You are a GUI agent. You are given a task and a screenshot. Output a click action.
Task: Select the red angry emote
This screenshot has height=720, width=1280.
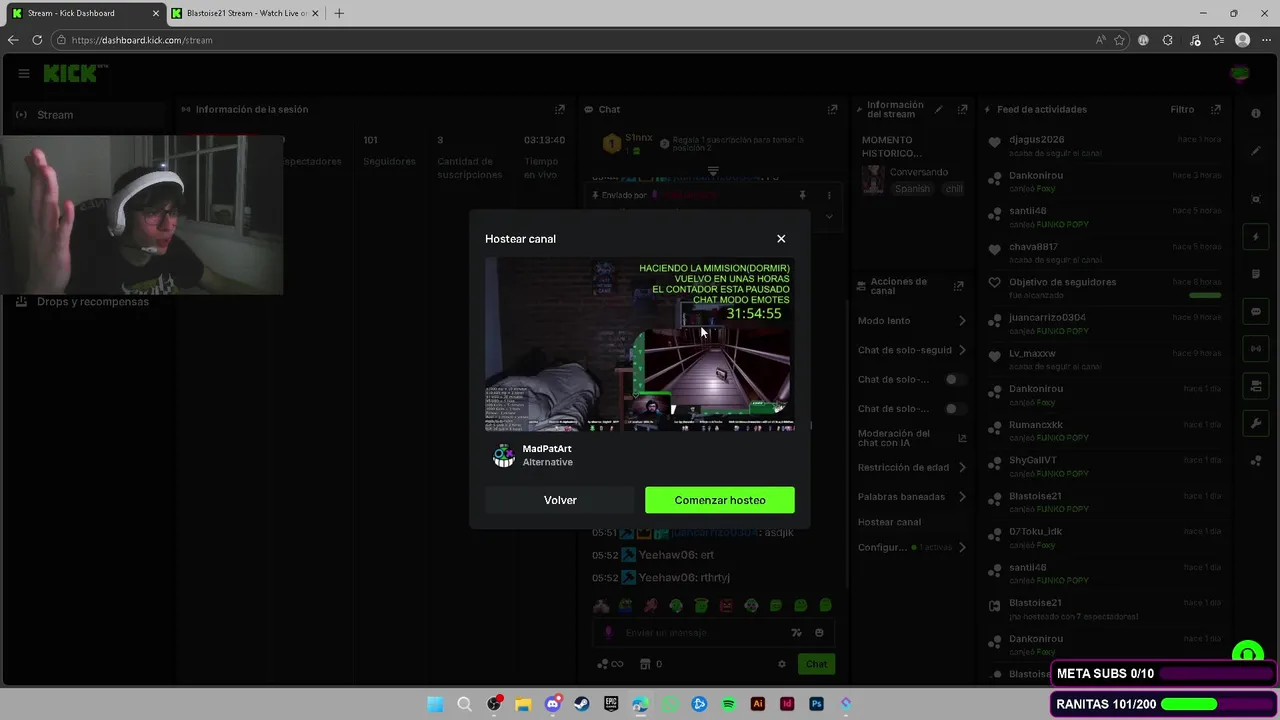(x=726, y=605)
